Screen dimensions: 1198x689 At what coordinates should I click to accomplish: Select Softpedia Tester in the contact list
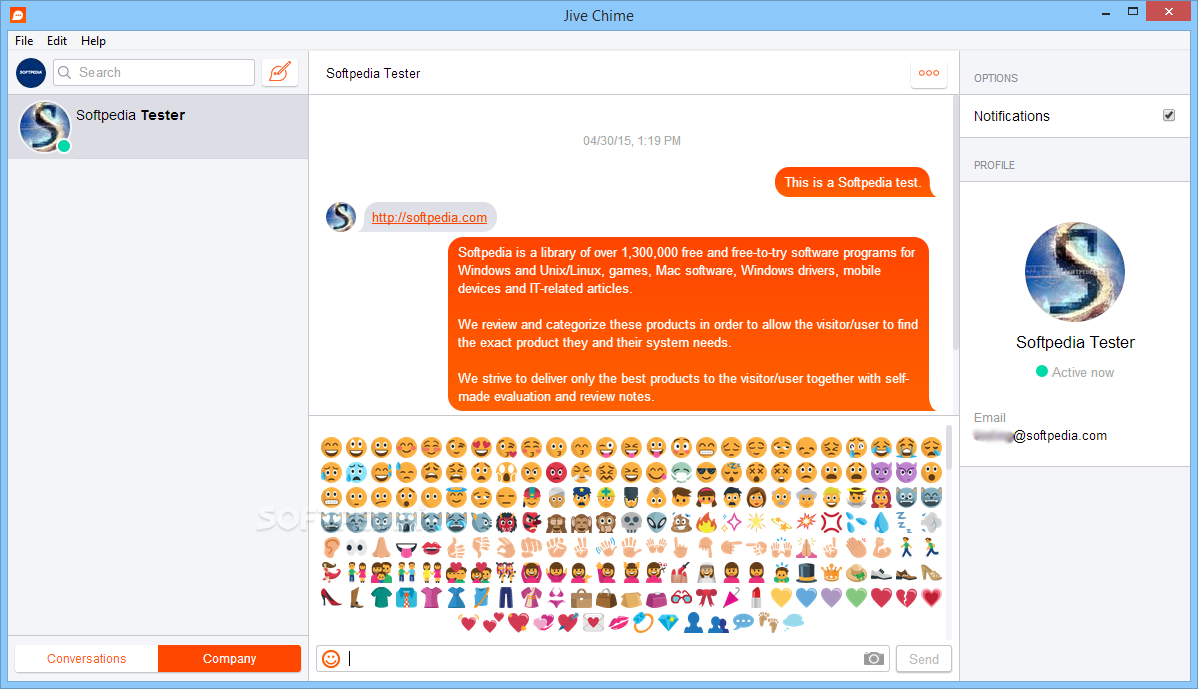[158, 127]
